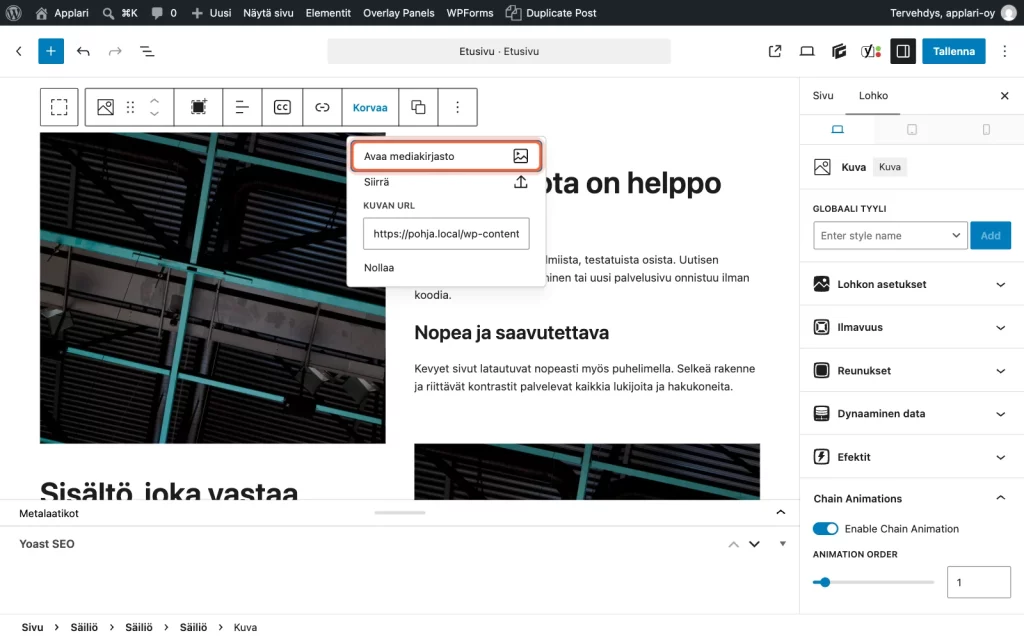
Task: Click Duplicate Post in admin bar
Action: (x=551, y=12)
